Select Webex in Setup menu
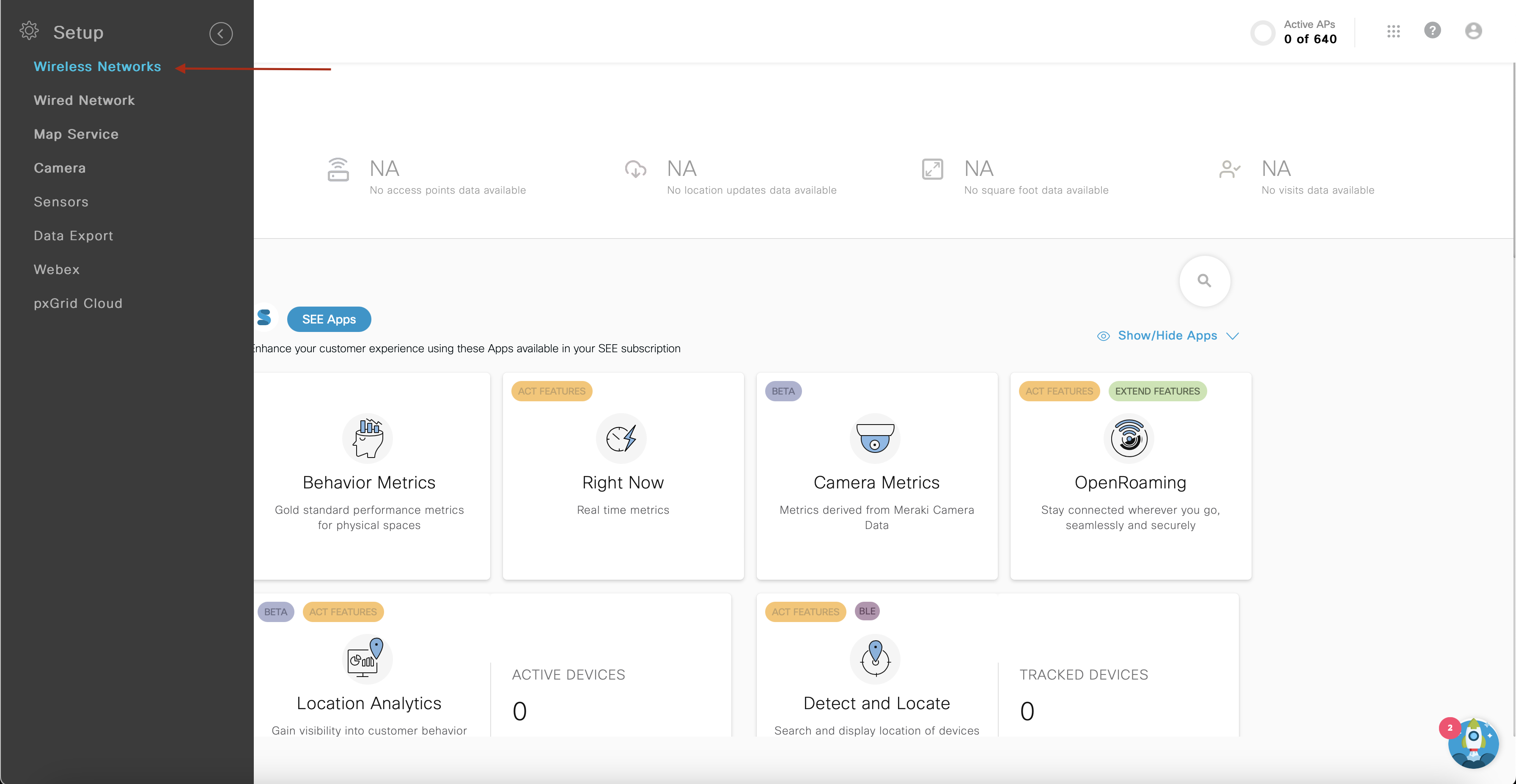Viewport: 1516px width, 784px height. 57,269
